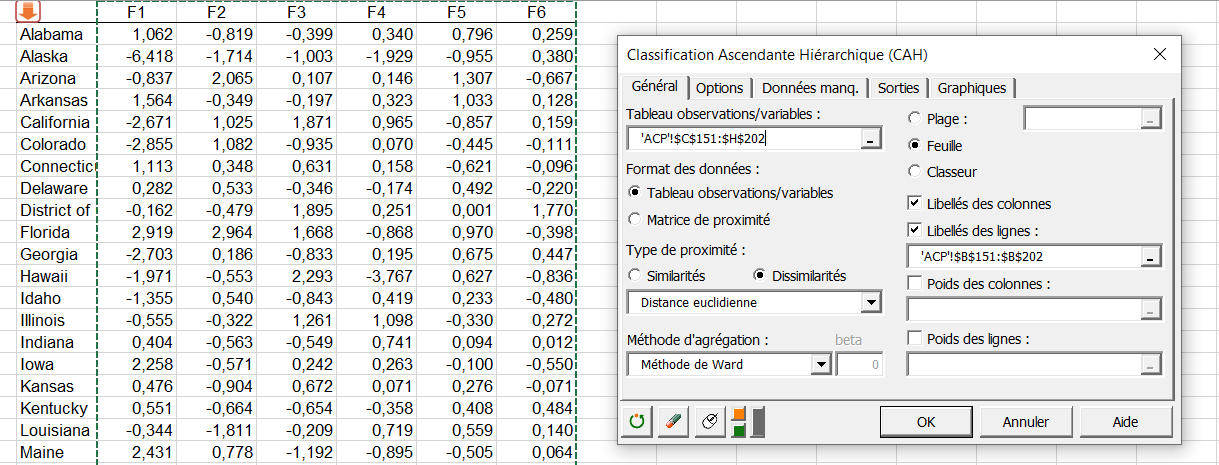Switch to the Options tab

click(x=719, y=88)
